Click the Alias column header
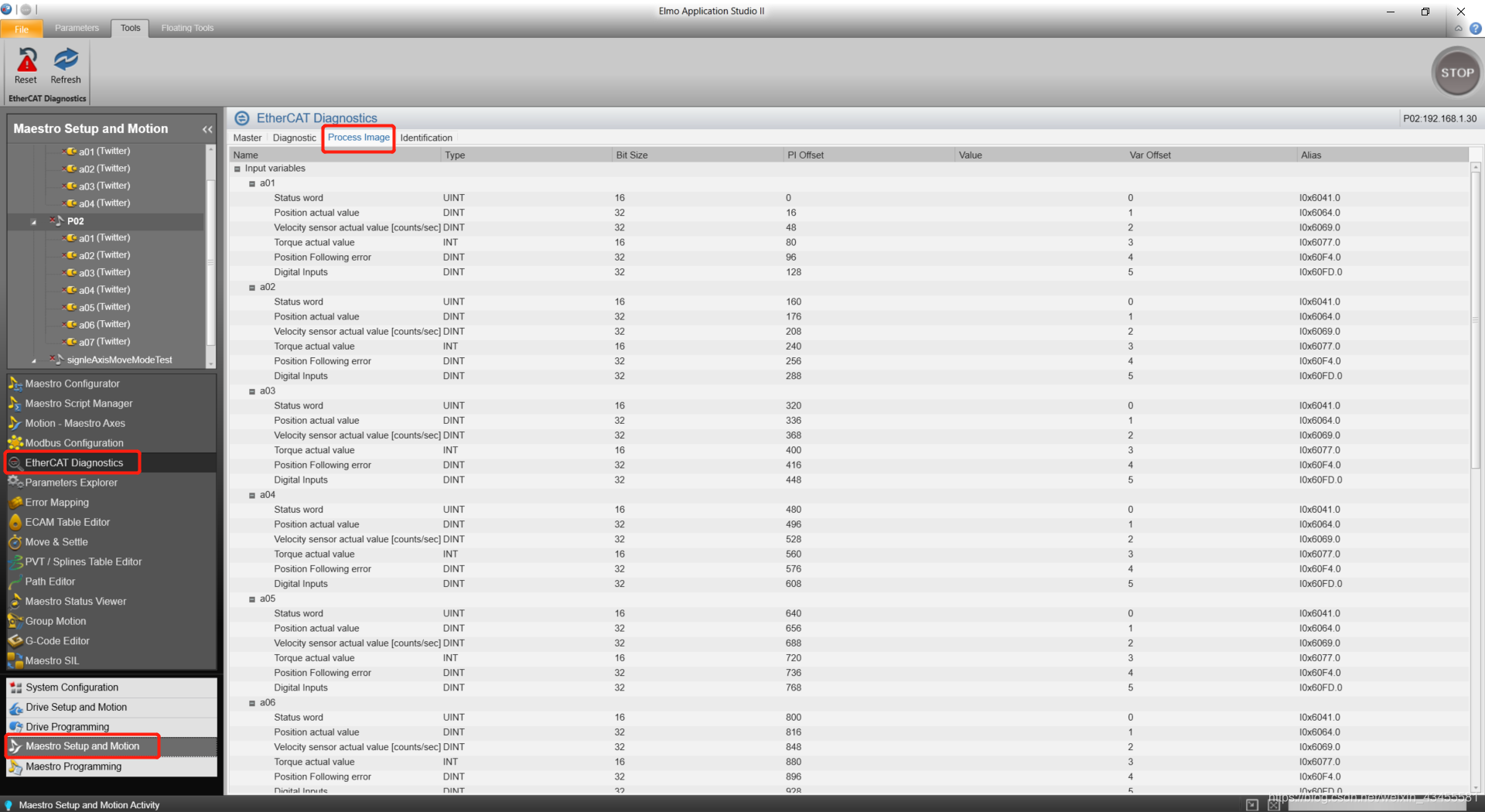 1382,155
